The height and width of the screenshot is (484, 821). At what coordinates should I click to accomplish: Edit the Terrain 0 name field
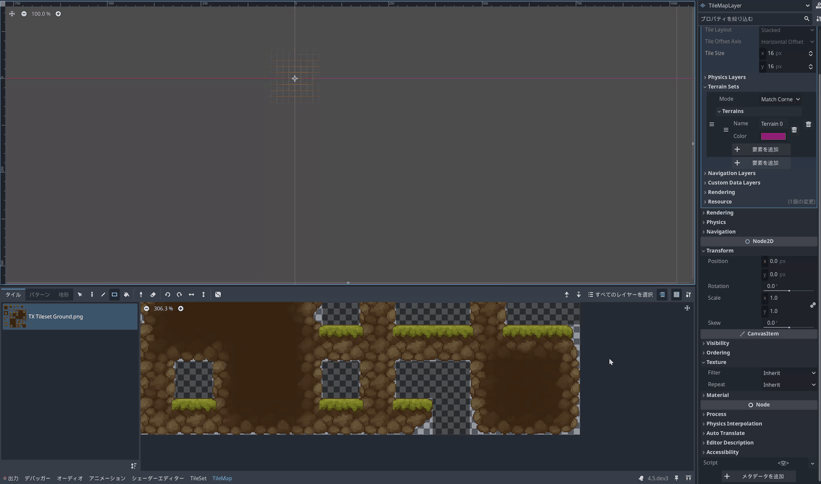click(x=773, y=124)
